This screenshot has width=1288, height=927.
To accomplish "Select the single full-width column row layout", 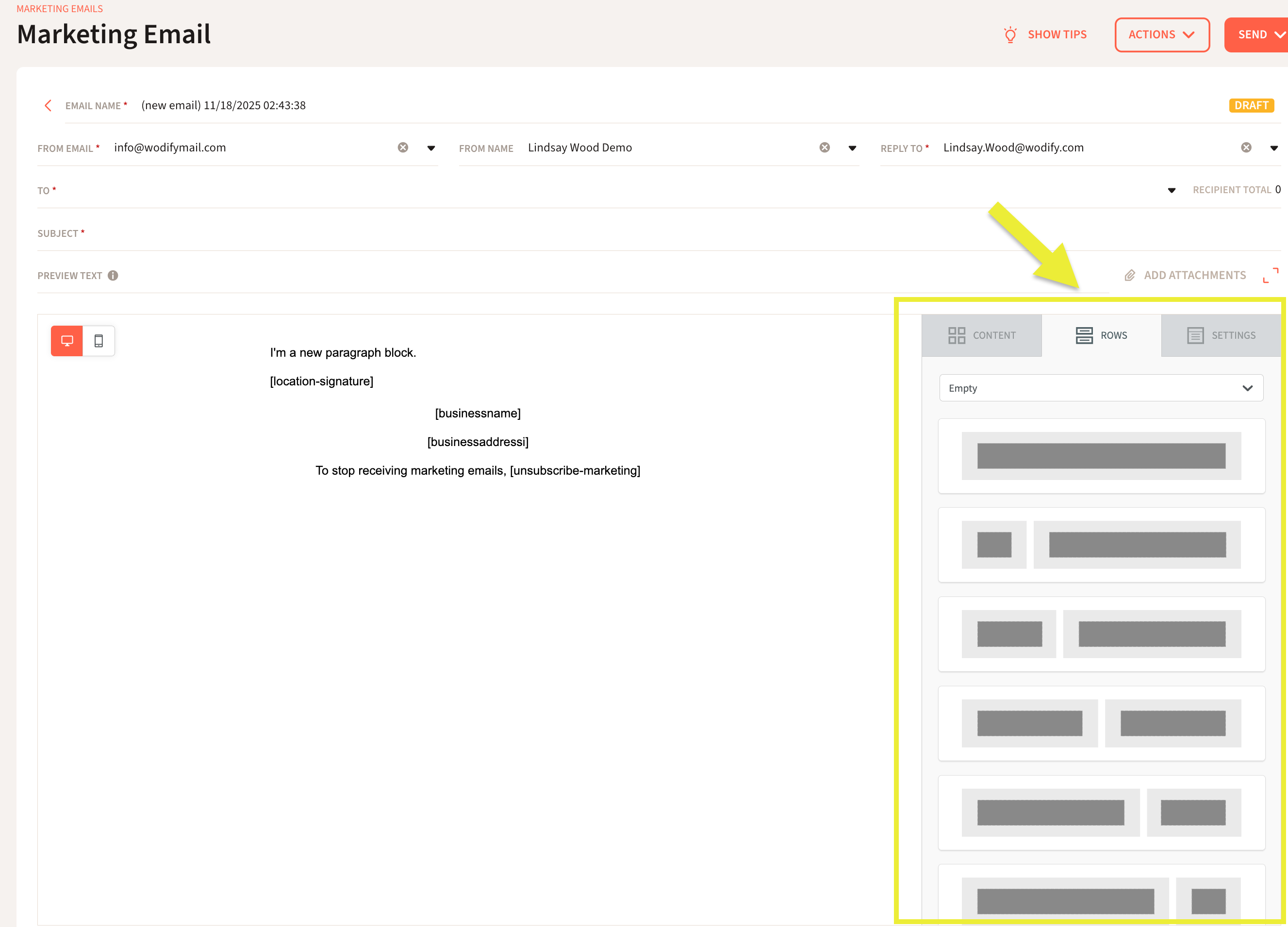I will click(x=1101, y=456).
